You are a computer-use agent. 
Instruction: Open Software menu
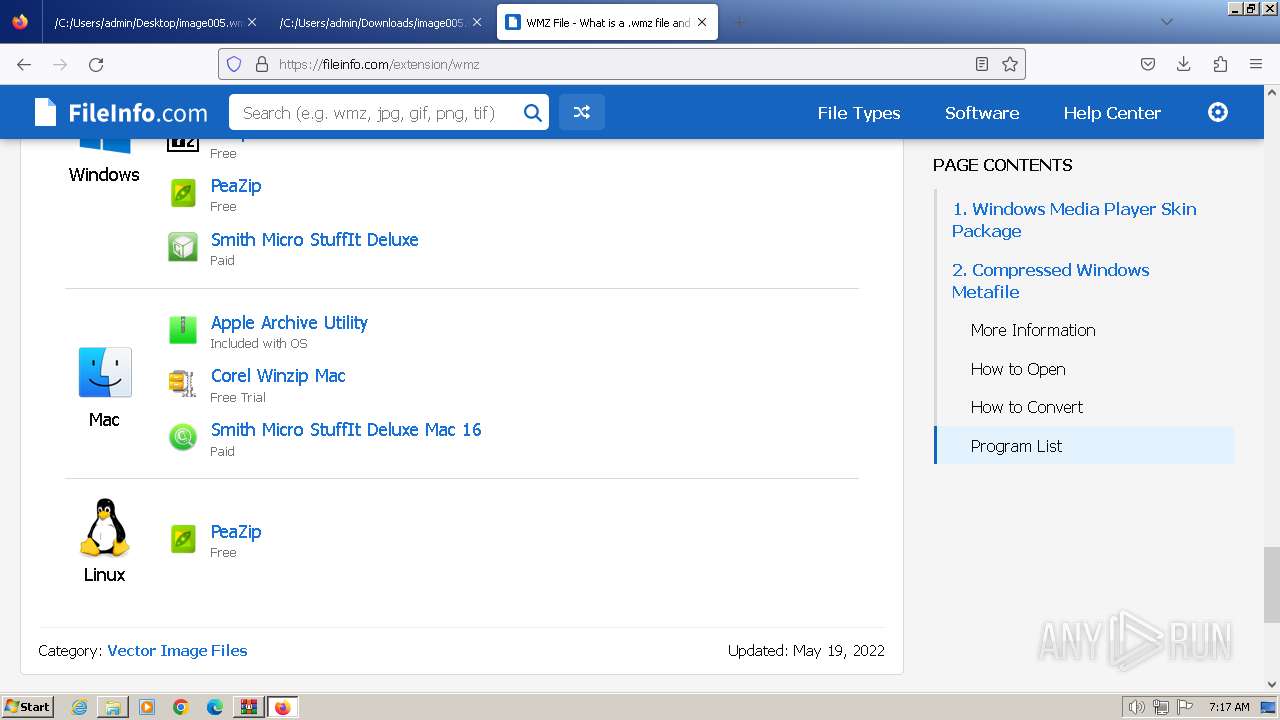tap(982, 113)
